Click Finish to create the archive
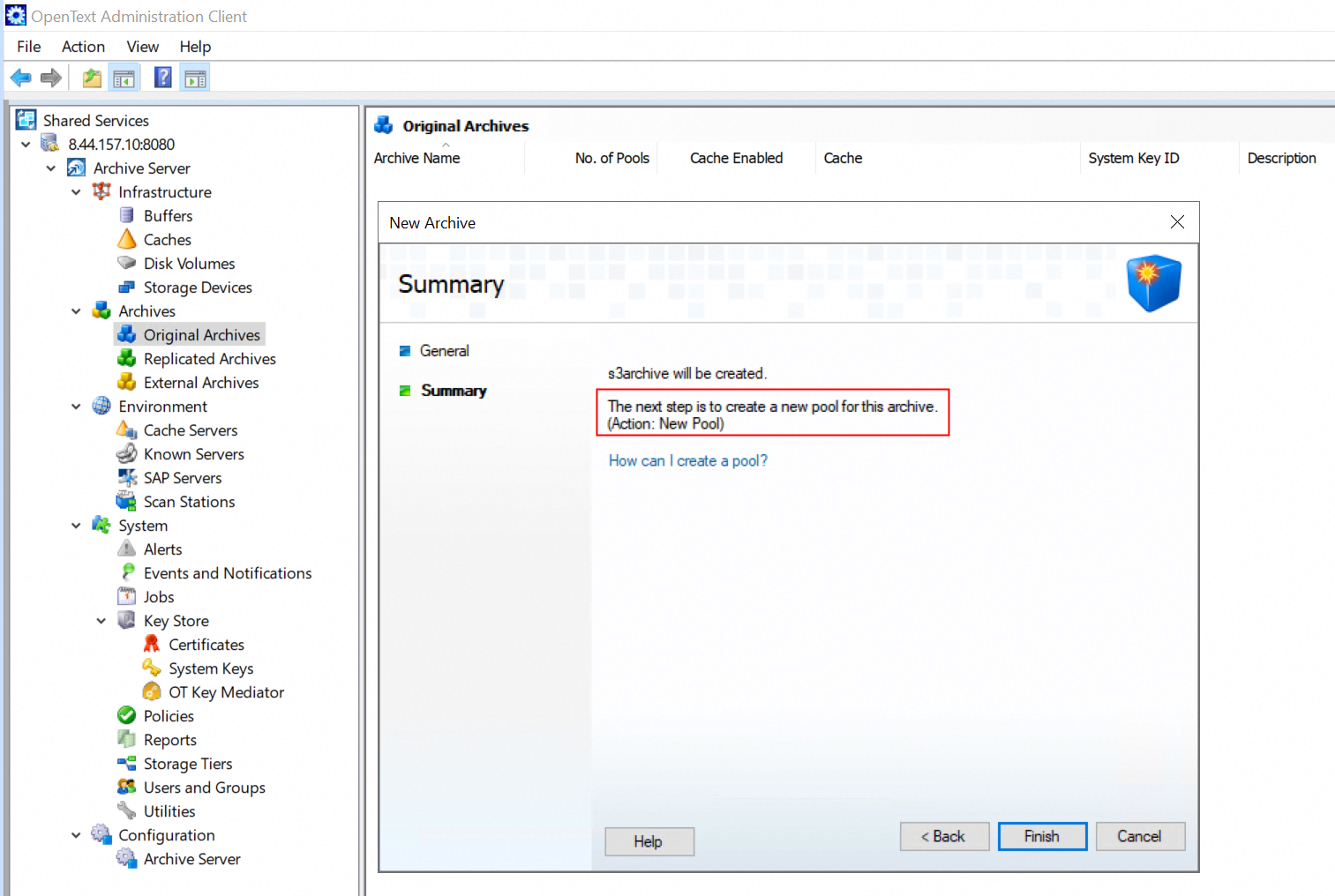Screen dimensions: 1335x896 1042,836
